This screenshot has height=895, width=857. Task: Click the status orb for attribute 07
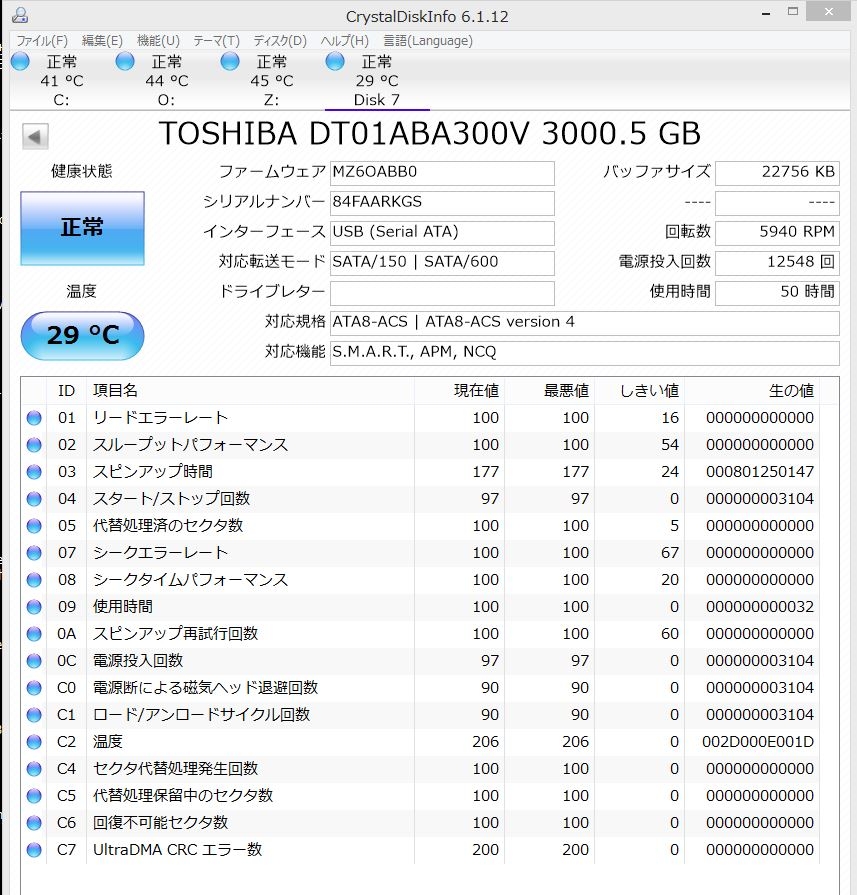34,553
